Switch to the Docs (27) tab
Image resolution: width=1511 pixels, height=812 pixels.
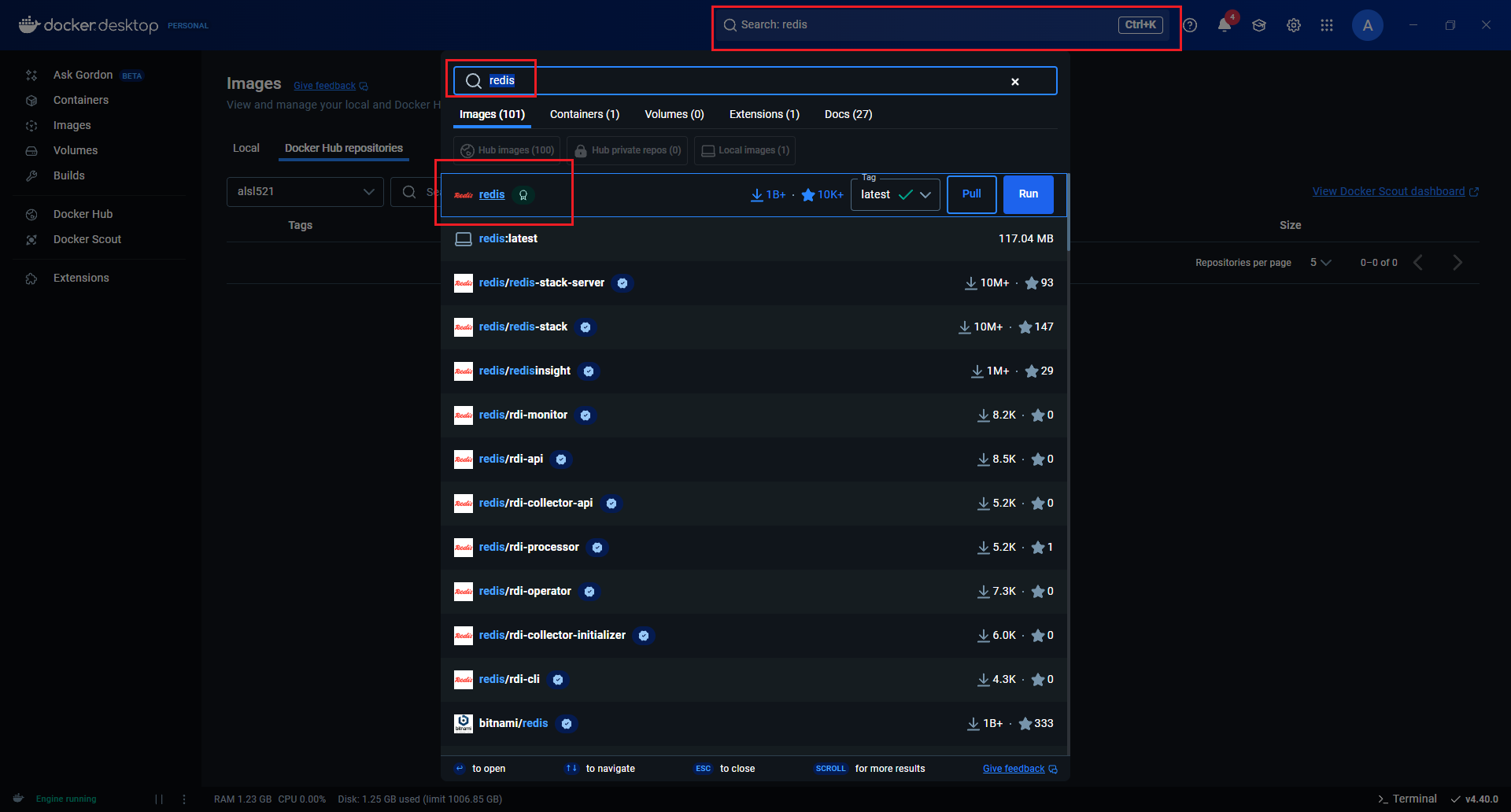(x=848, y=114)
